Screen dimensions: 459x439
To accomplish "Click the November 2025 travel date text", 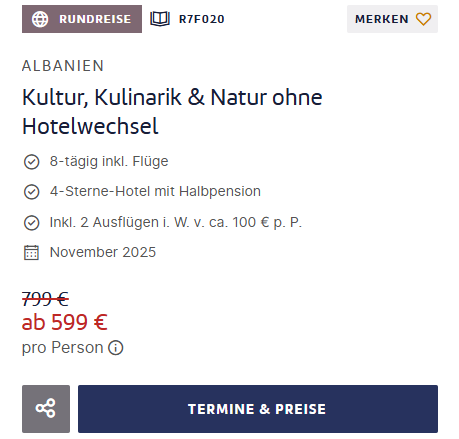I will [103, 252].
